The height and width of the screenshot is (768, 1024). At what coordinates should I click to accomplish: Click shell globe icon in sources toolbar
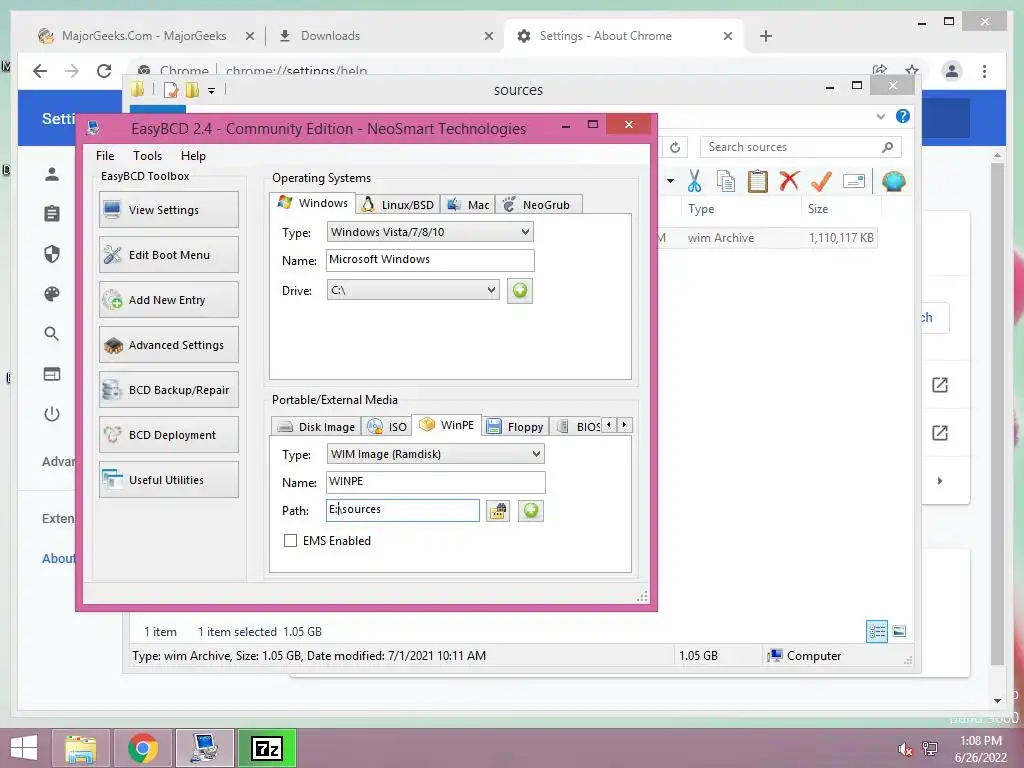click(893, 181)
